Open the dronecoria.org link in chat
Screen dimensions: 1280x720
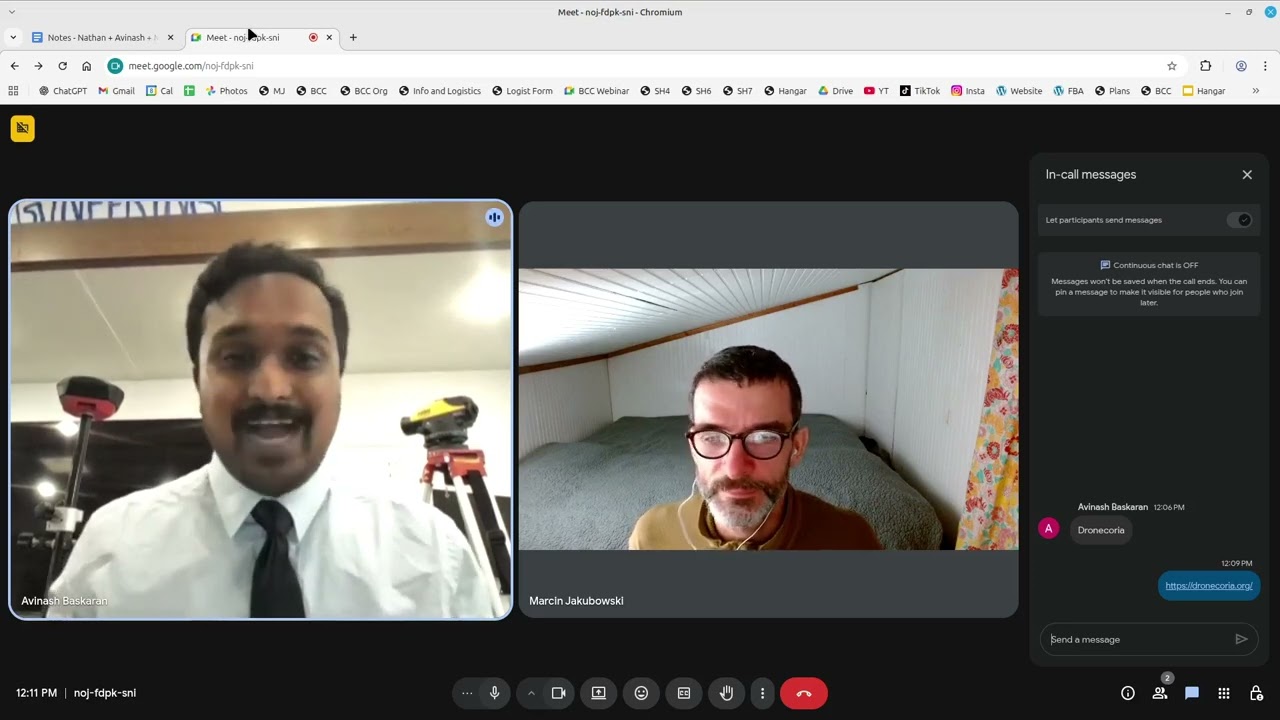click(1208, 586)
